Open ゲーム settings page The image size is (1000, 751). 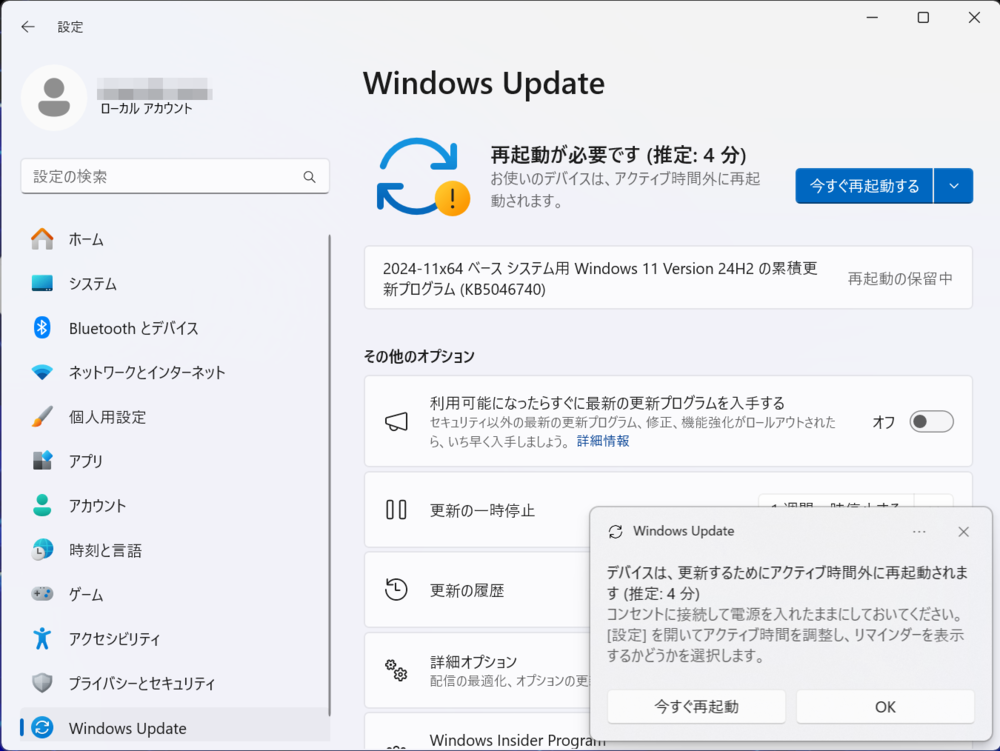[x=175, y=594]
